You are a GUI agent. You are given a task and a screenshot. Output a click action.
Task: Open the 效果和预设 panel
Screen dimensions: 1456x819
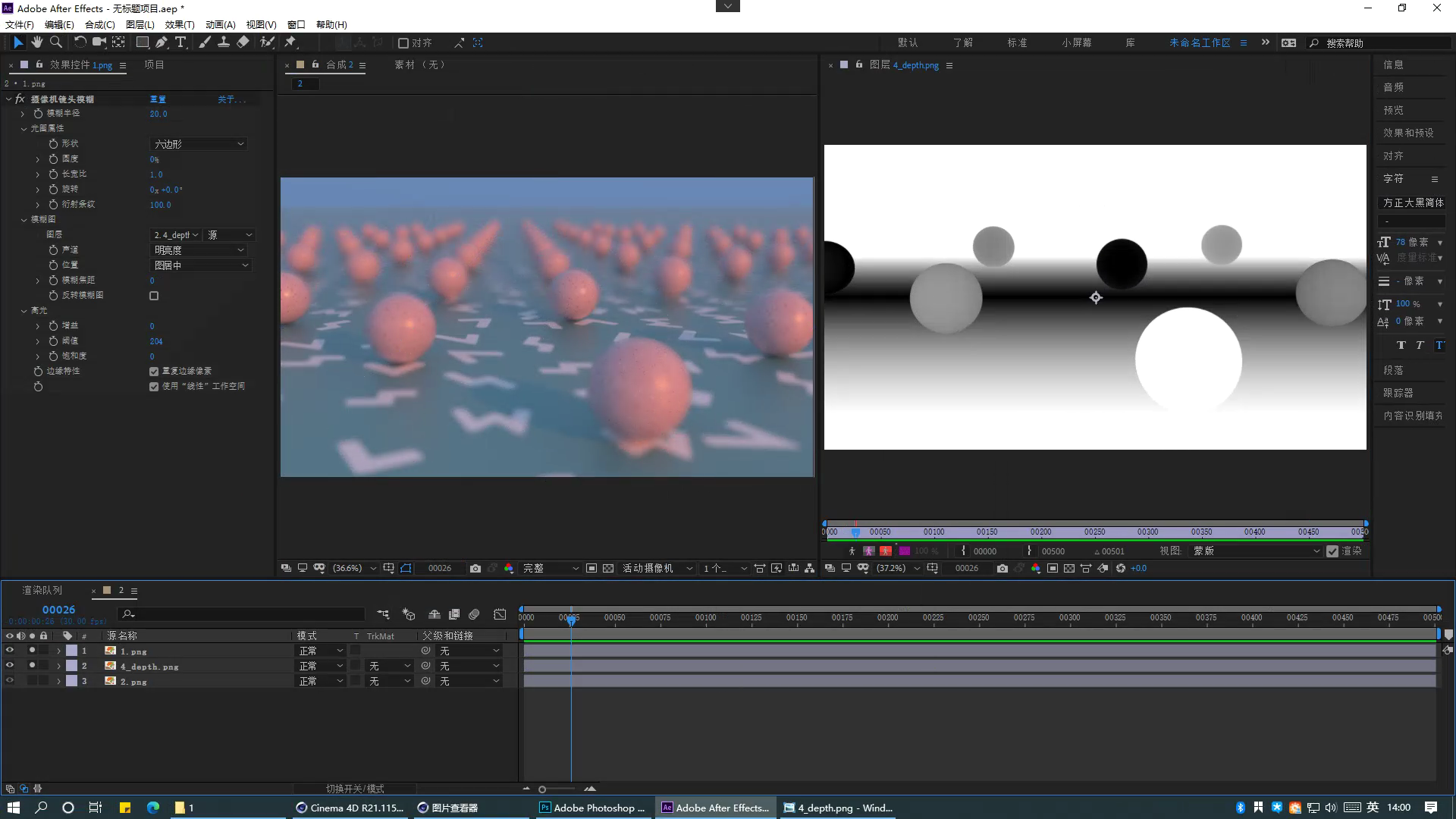click(1408, 133)
